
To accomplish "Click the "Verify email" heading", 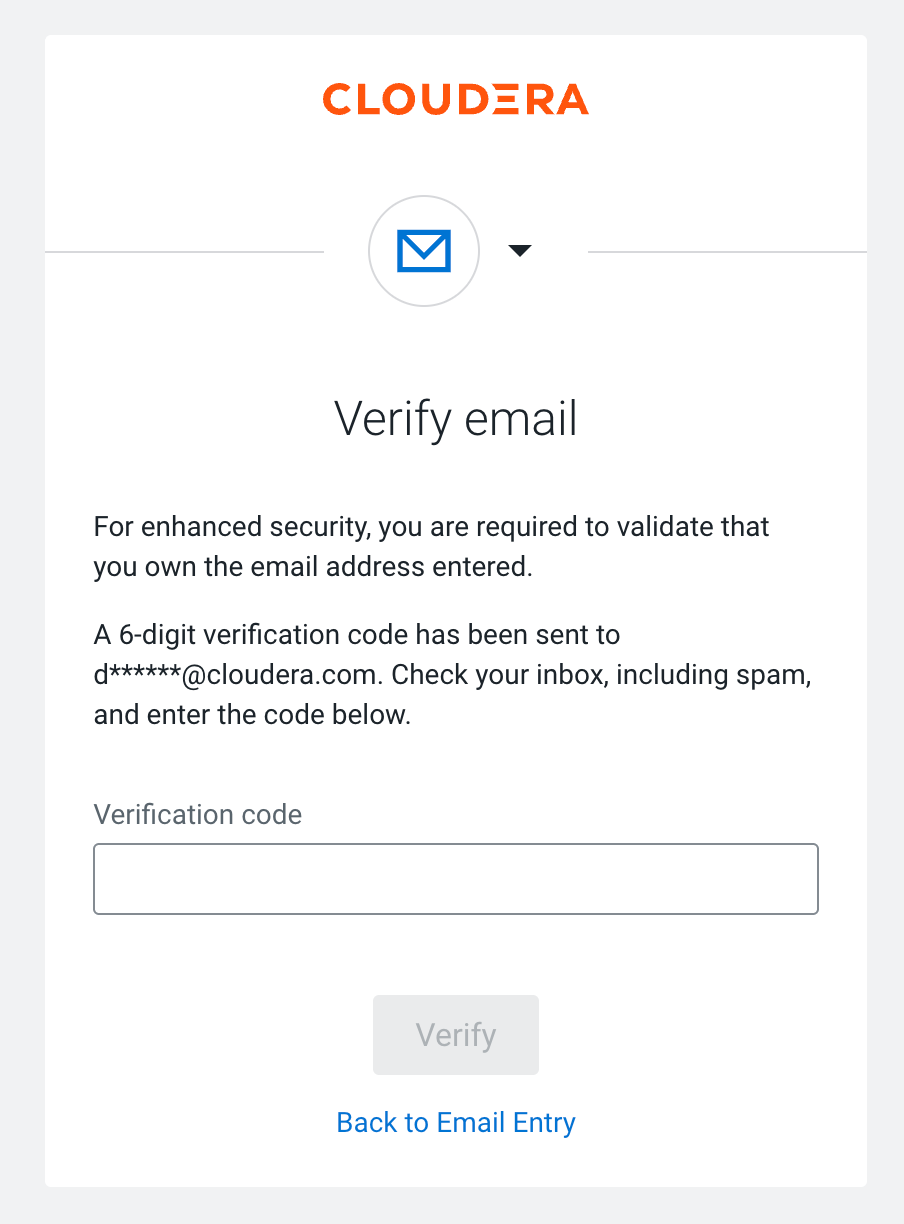I will point(456,418).
